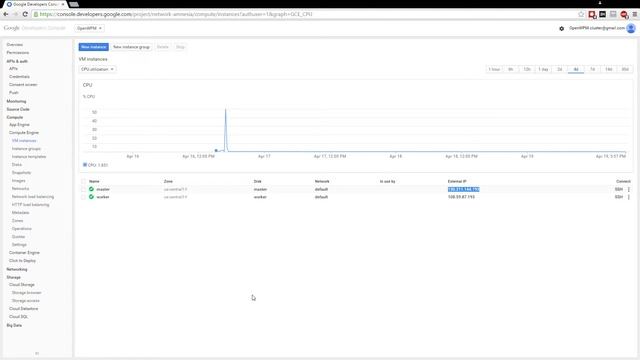Viewport: 640px width, 360px height.
Task: Open Overview in the sidebar
Action: pos(15,44)
